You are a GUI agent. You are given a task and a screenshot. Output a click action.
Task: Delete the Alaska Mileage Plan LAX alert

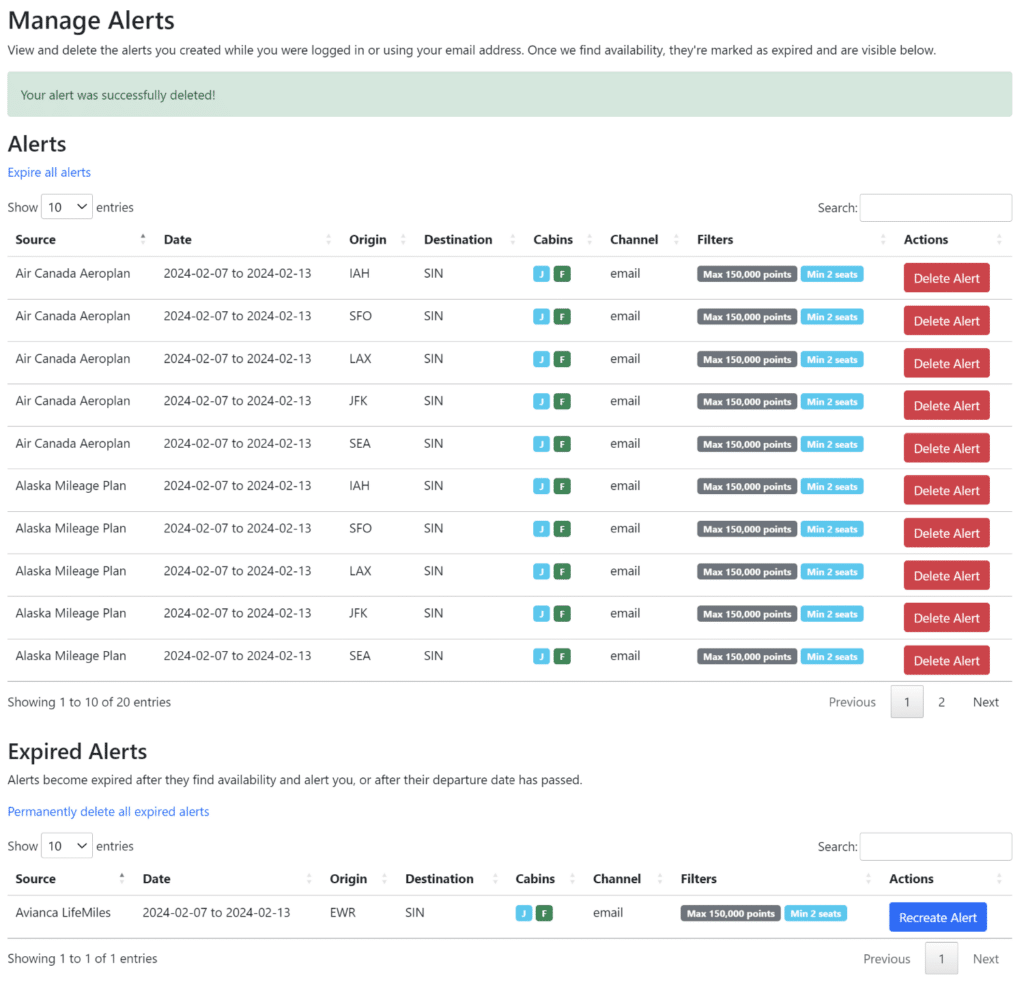click(x=946, y=576)
